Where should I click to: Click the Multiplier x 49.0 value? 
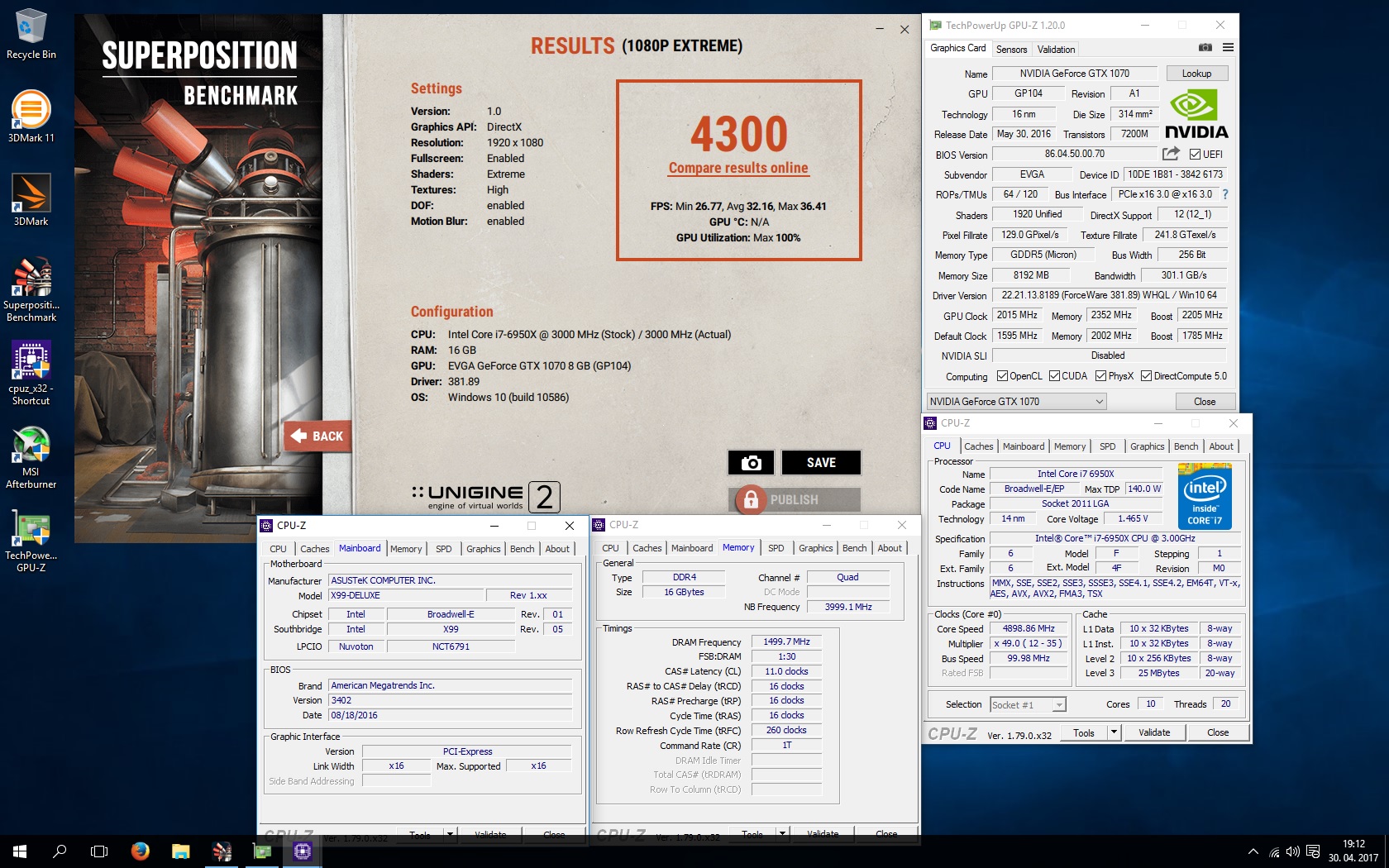tap(1029, 643)
